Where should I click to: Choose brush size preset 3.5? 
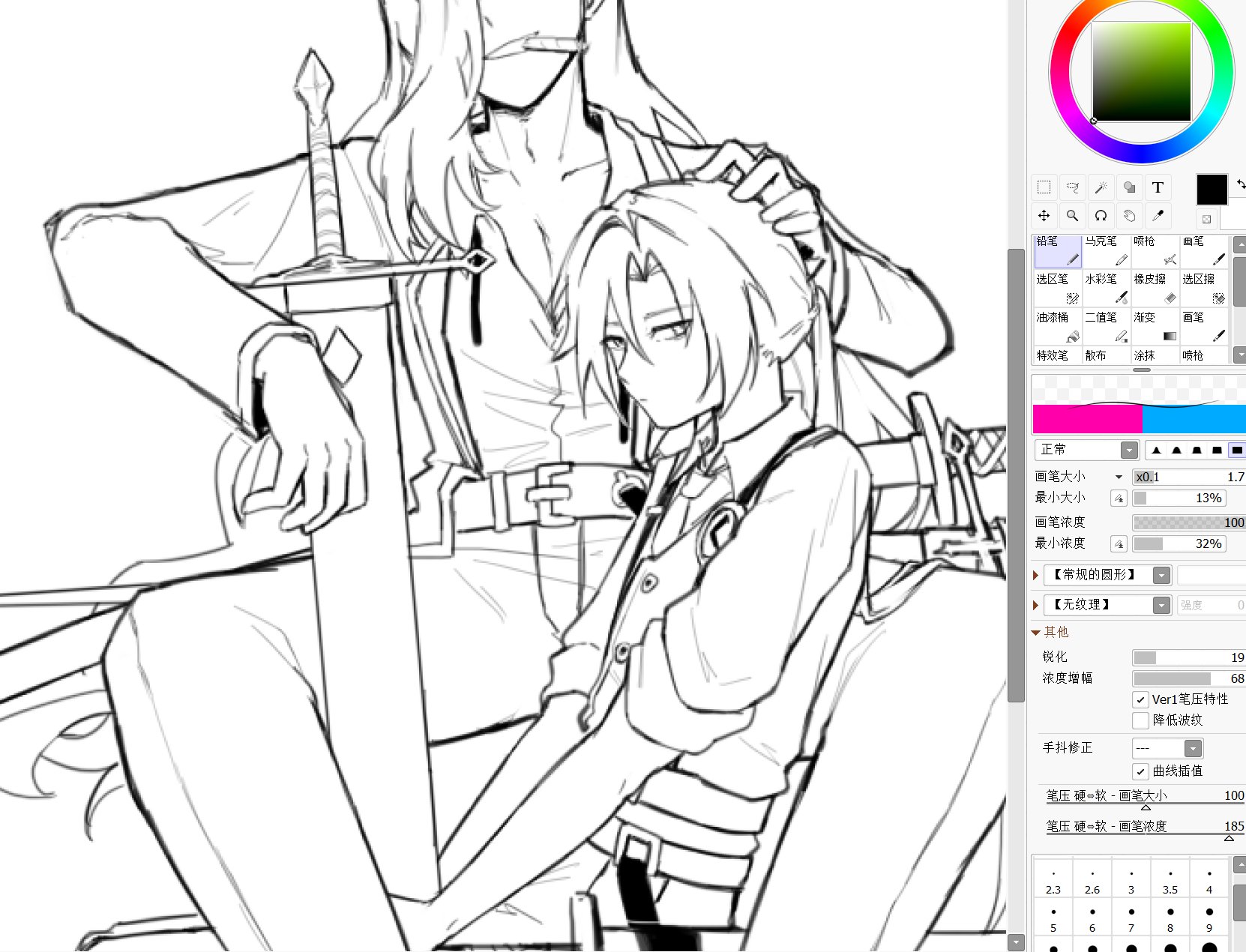(x=1170, y=880)
